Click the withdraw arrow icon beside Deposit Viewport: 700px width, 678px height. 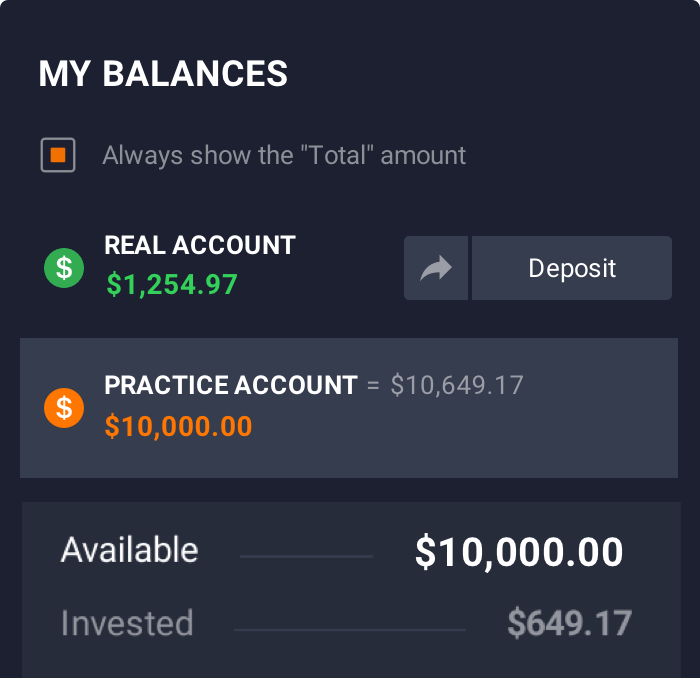coord(436,268)
